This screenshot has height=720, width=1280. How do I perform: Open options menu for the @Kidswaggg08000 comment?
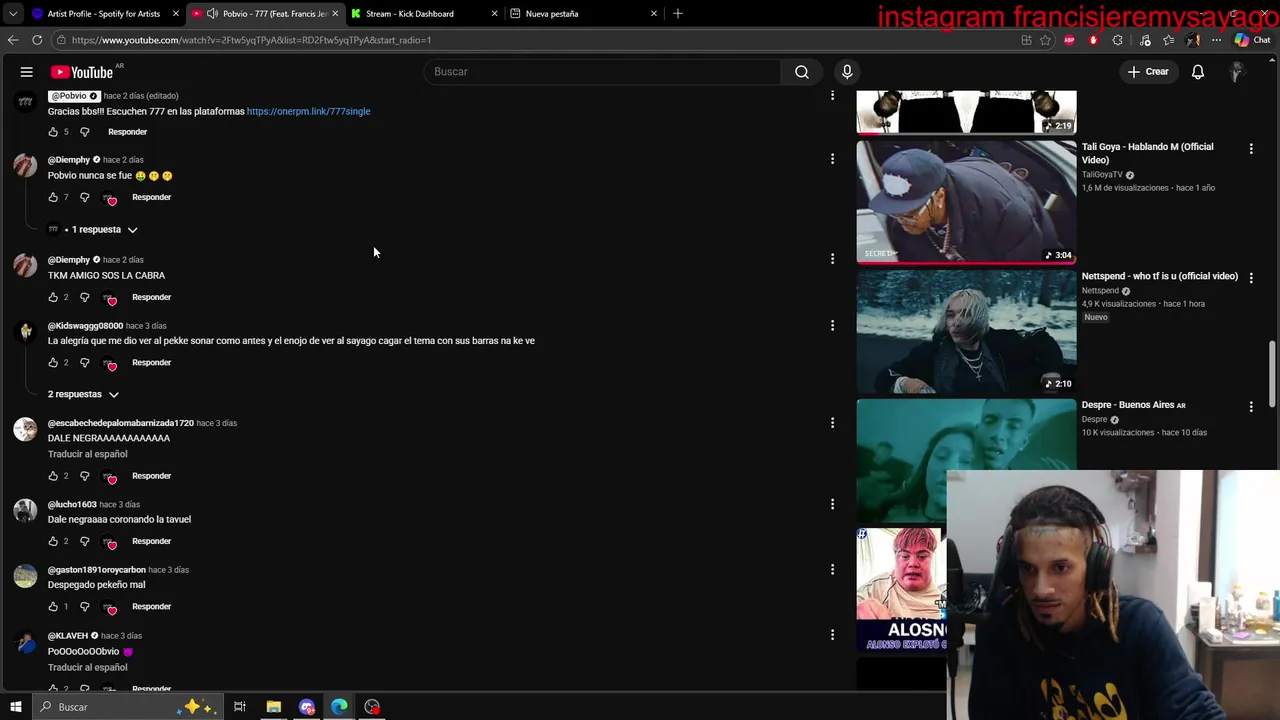click(832, 325)
